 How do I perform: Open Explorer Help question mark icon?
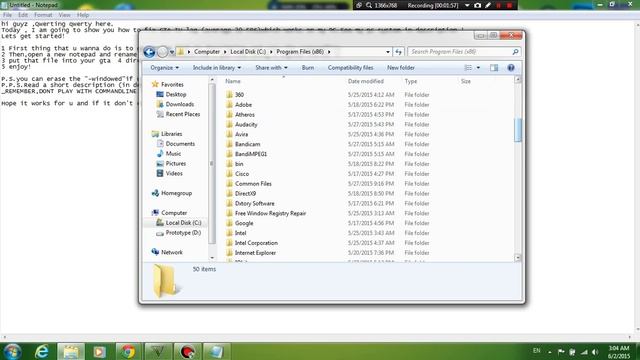tap(511, 68)
